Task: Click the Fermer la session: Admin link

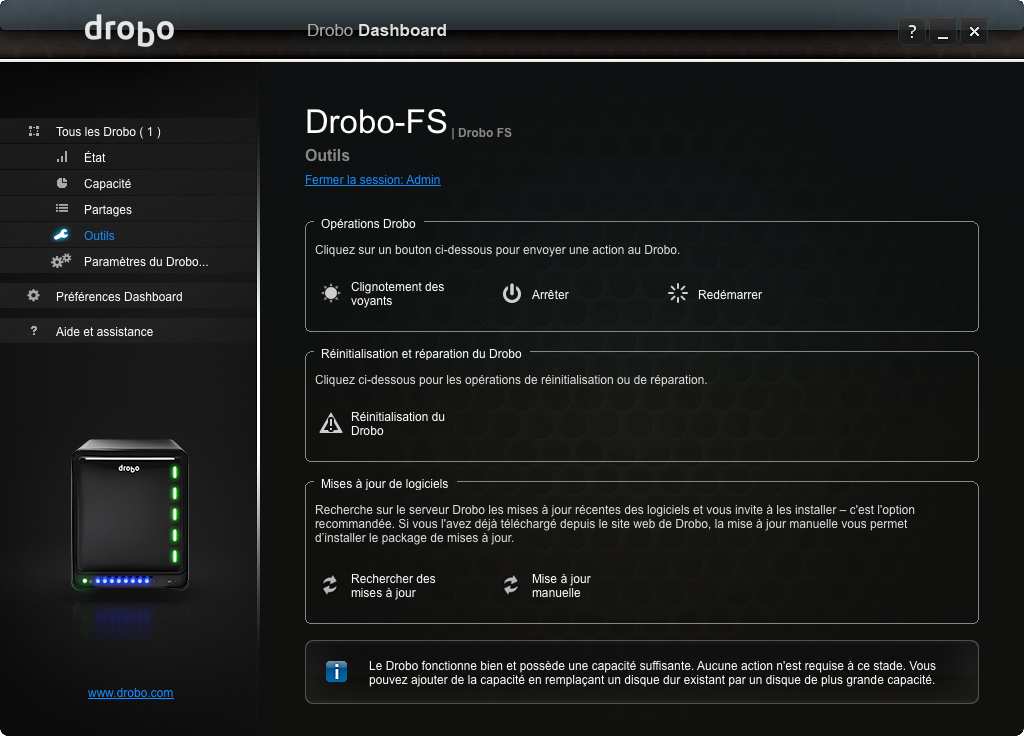Action: 372,180
